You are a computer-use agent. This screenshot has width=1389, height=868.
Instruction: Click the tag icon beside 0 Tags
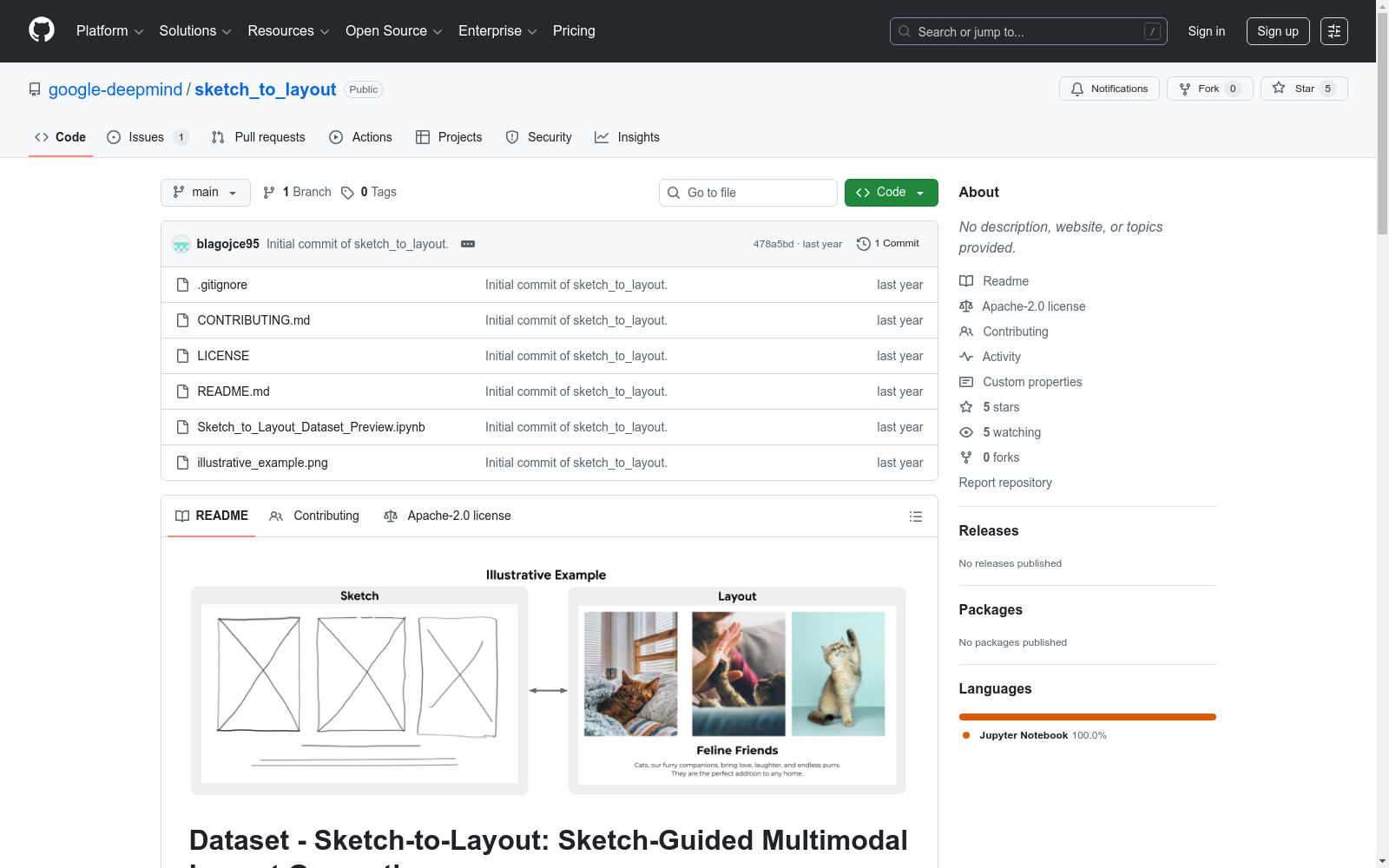point(347,193)
